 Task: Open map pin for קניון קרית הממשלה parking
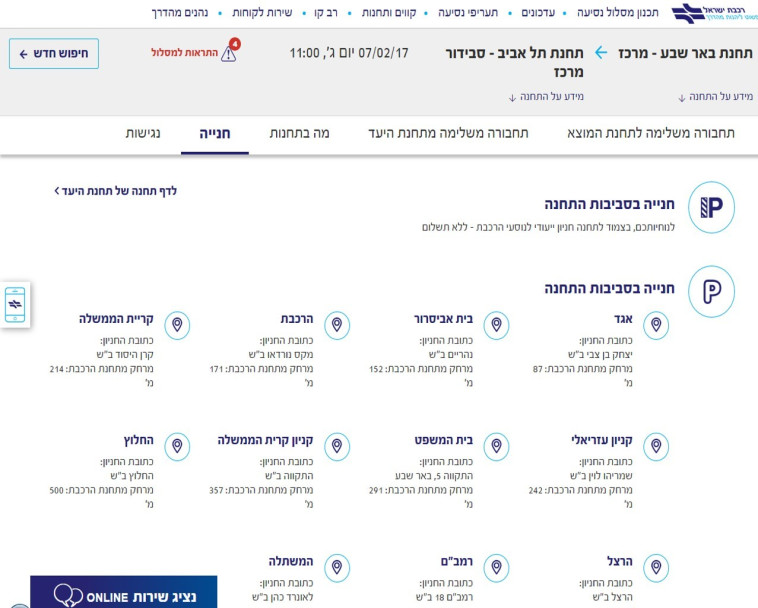pyautogui.click(x=337, y=446)
